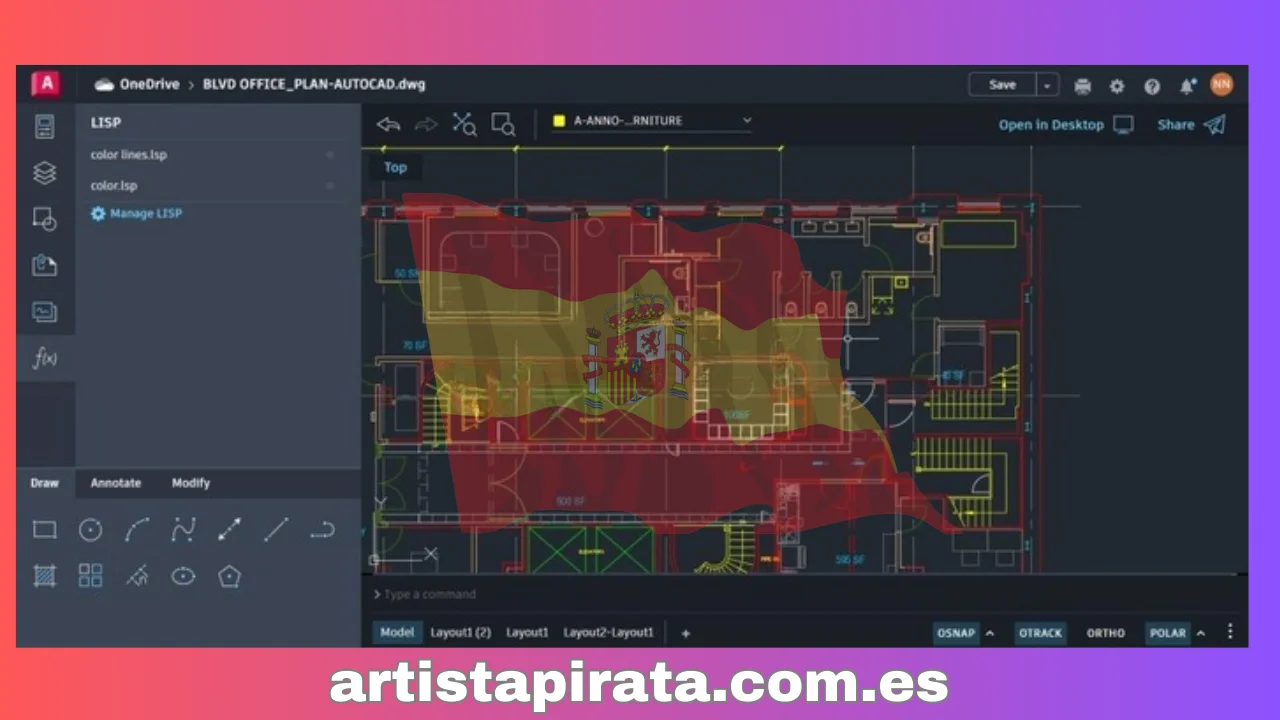Select the Arc drawing tool
Screen dimensions: 1280x720
click(x=137, y=529)
